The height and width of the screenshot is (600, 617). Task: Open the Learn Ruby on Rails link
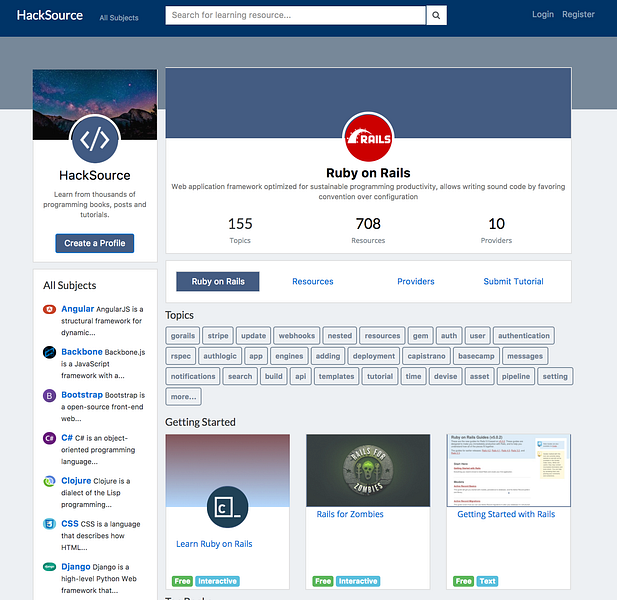214,544
